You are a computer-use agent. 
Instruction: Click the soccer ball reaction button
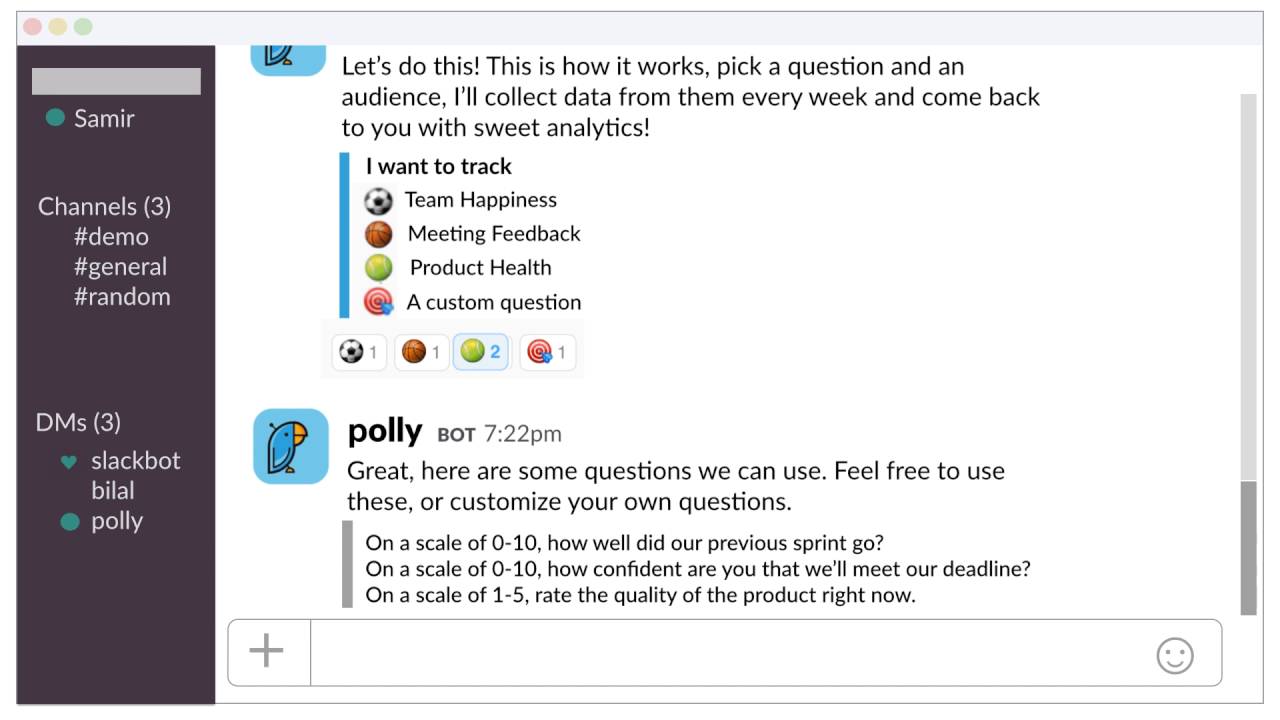point(359,352)
